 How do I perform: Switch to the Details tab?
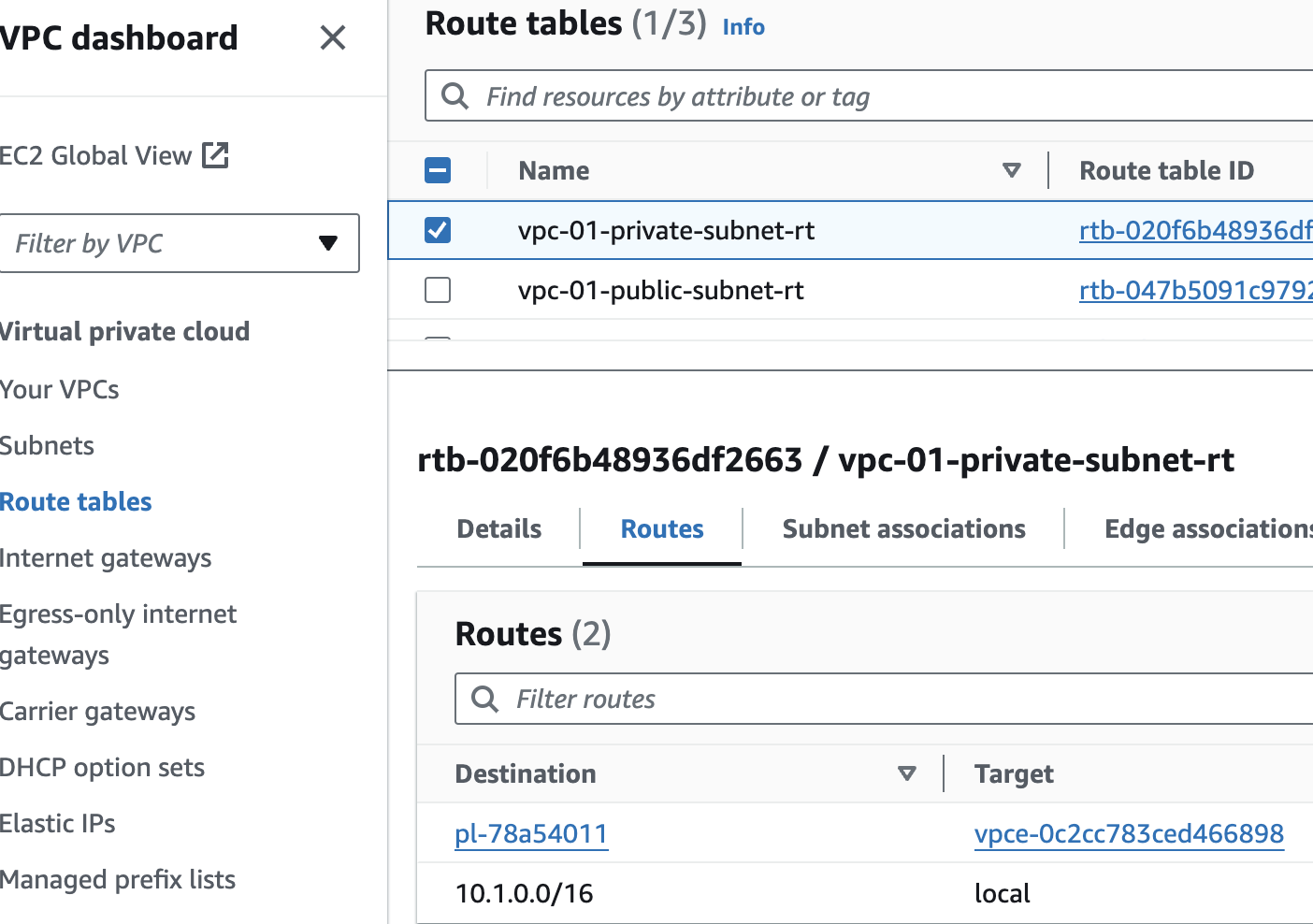(x=498, y=529)
